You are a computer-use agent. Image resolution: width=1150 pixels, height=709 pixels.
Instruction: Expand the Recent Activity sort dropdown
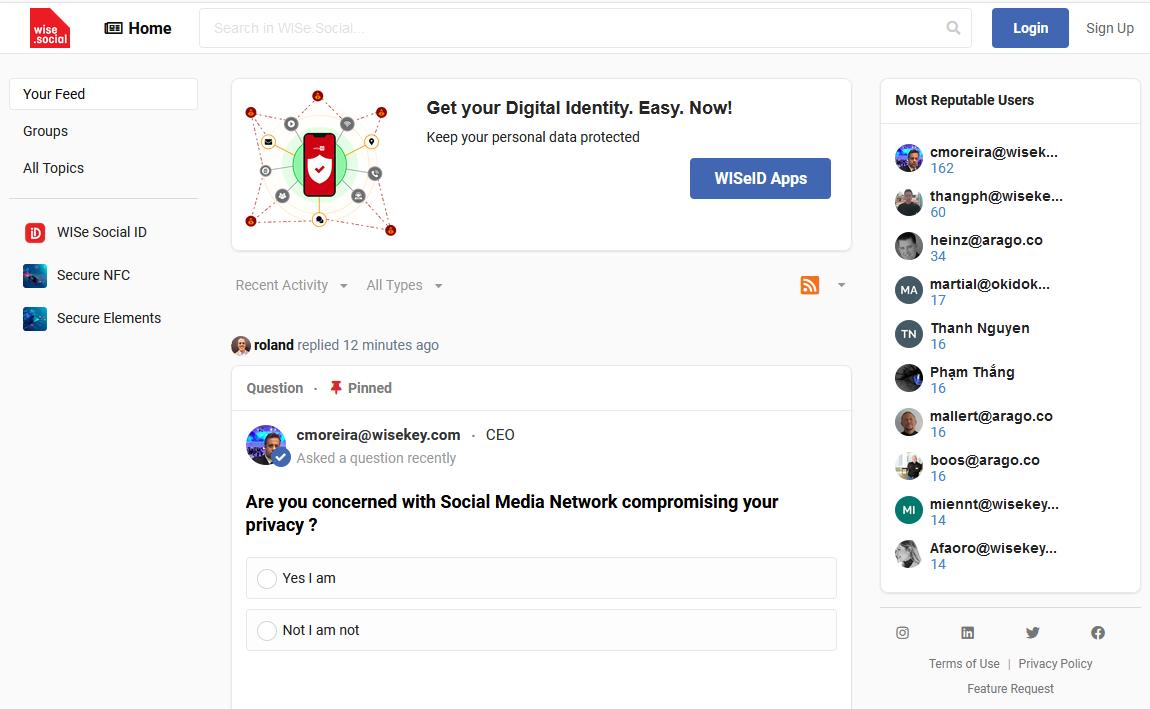[291, 285]
